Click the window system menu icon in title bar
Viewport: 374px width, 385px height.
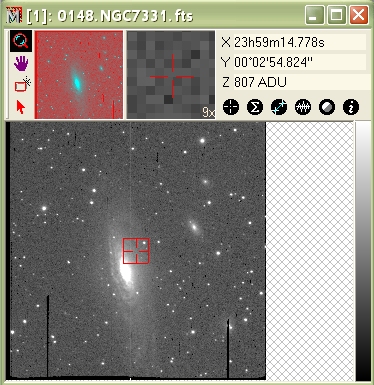[x=14, y=16]
